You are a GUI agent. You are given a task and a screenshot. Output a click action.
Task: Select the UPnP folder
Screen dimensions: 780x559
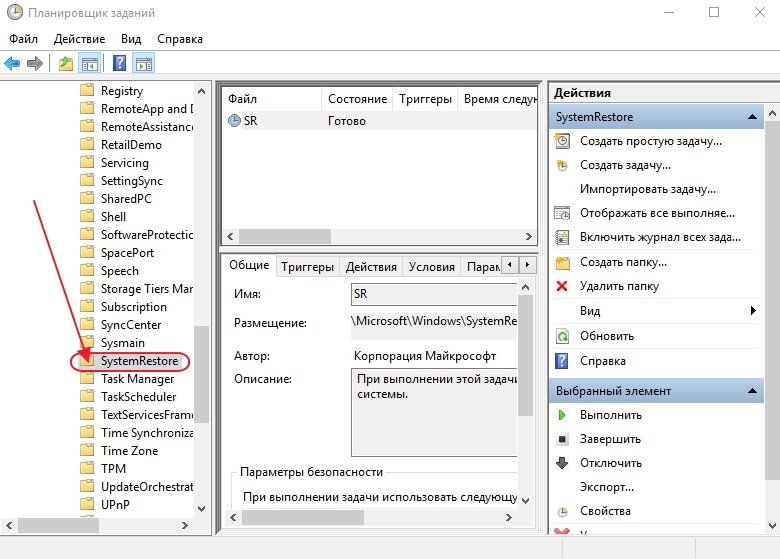pyautogui.click(x=115, y=504)
